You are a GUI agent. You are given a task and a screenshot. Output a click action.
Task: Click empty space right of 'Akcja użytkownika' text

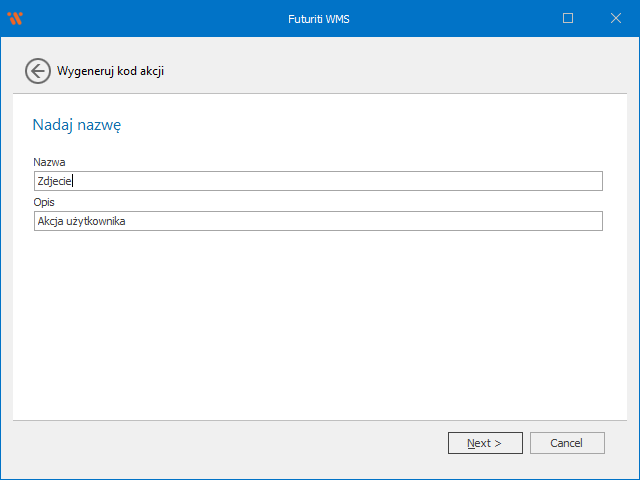380,221
